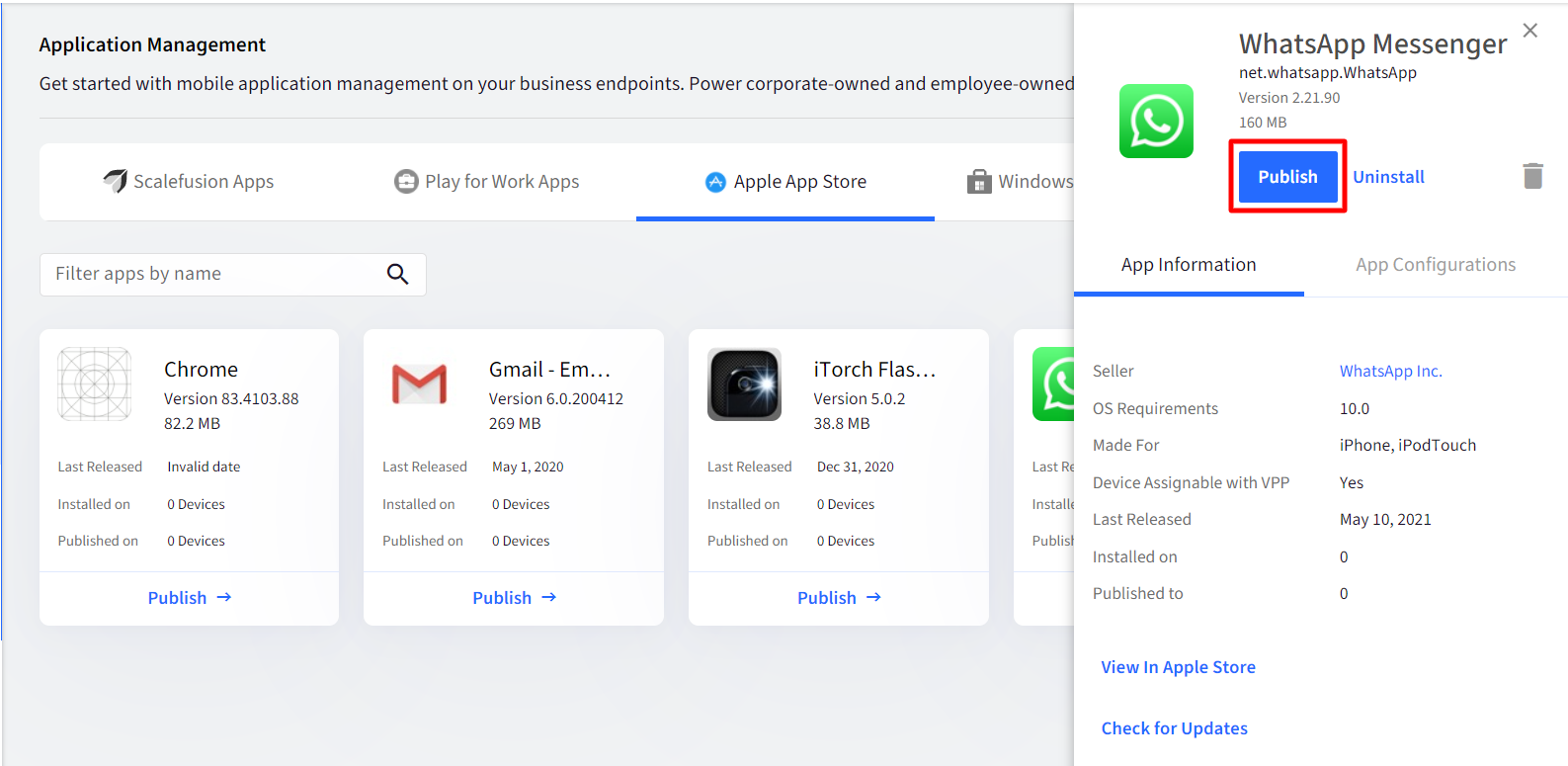Click the blue Publish button for WhatsApp
The width and height of the screenshot is (1568, 766).
point(1287,176)
